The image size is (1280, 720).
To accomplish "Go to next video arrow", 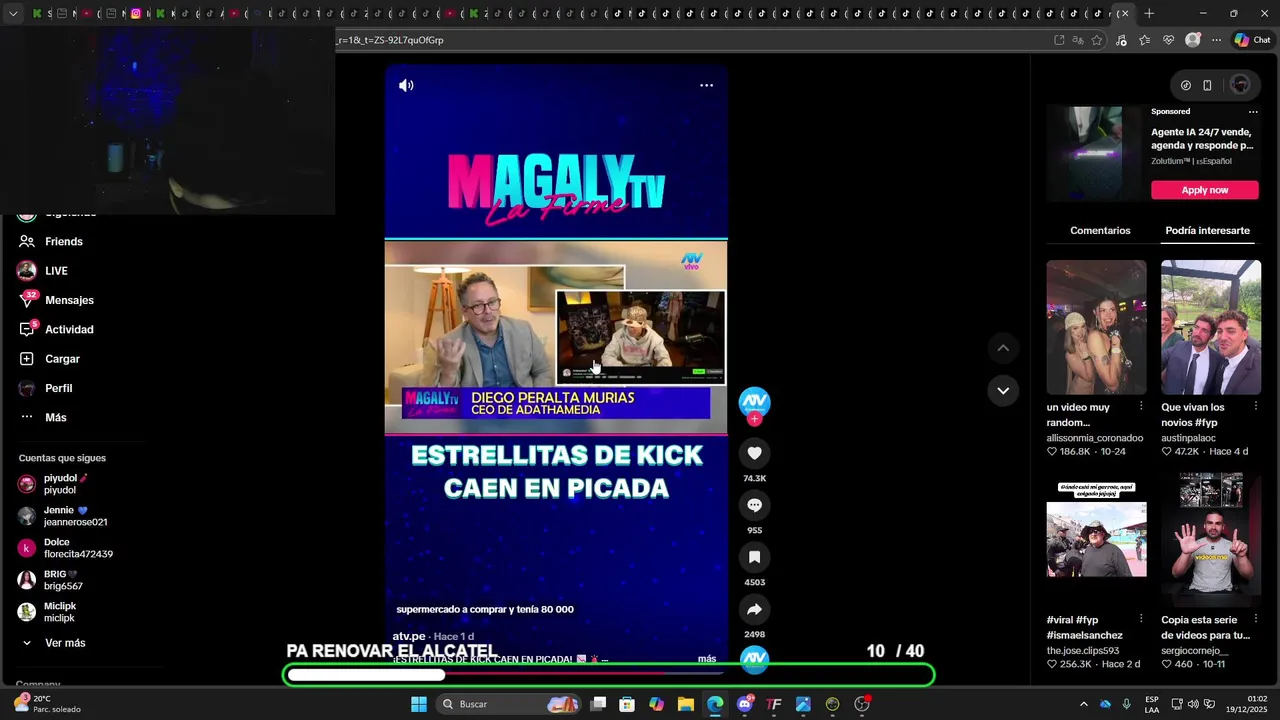I will pos(1003,390).
